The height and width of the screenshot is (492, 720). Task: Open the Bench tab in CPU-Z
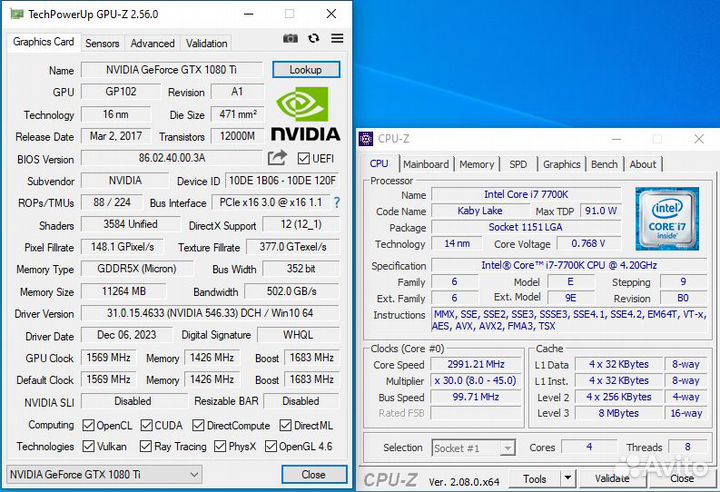pyautogui.click(x=604, y=164)
